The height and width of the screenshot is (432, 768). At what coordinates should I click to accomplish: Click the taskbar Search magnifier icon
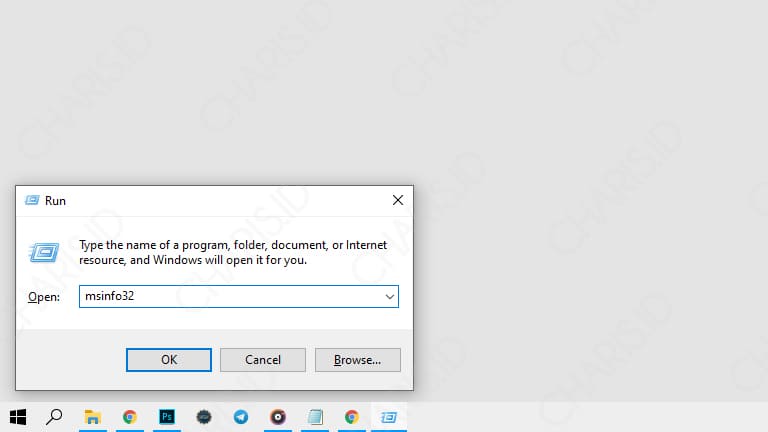(x=55, y=417)
